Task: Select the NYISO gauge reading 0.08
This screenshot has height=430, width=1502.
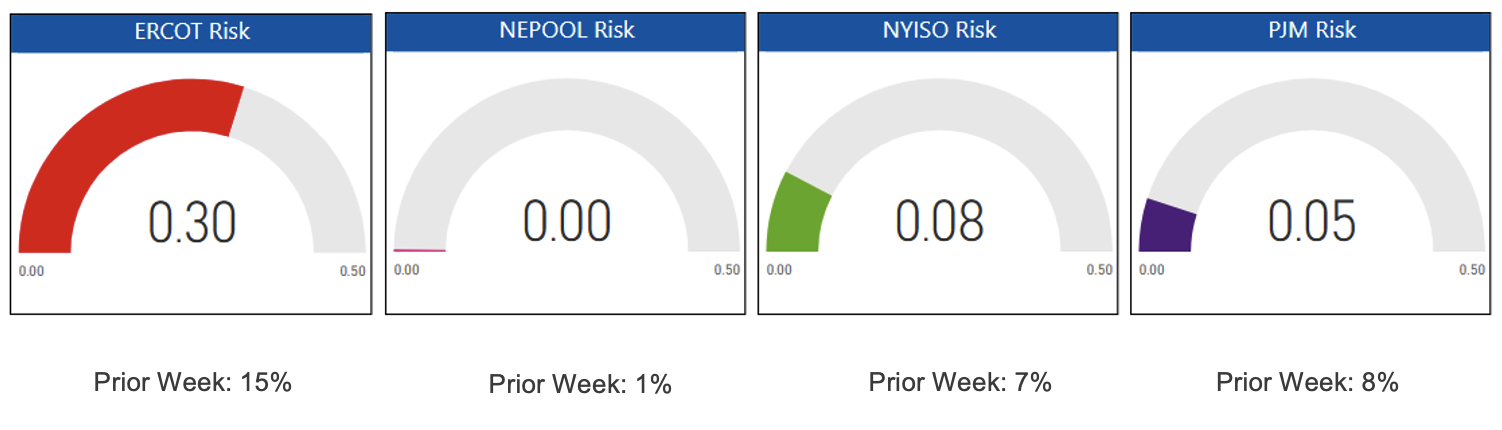Action: (x=939, y=221)
